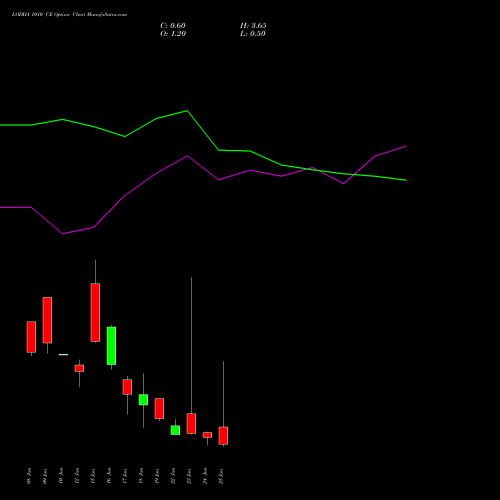Viewport: 500px width, 500px height.
Task: Click the red candle above the 09 date label
Action: (x=47, y=320)
